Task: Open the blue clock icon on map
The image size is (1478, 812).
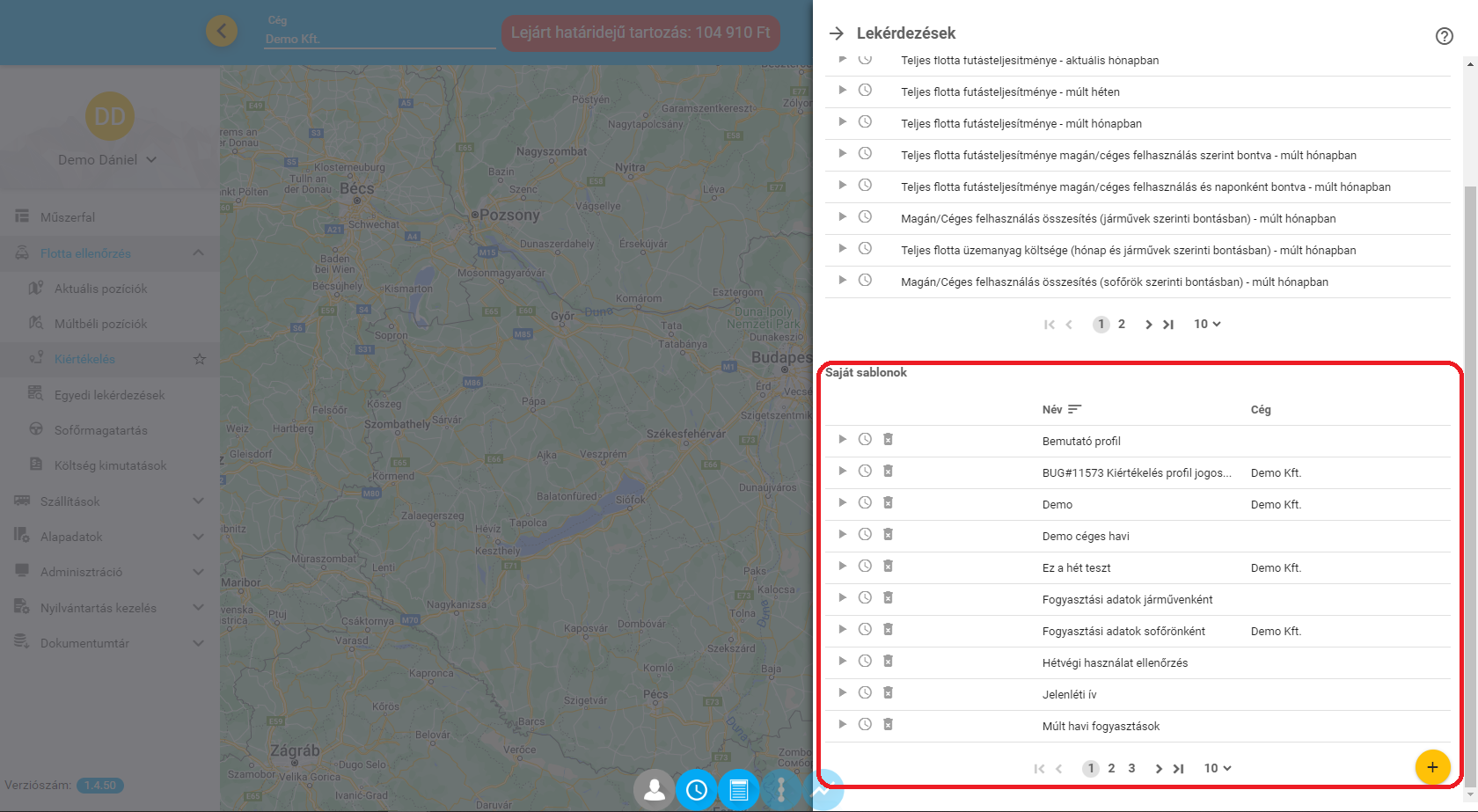Action: pos(696,790)
